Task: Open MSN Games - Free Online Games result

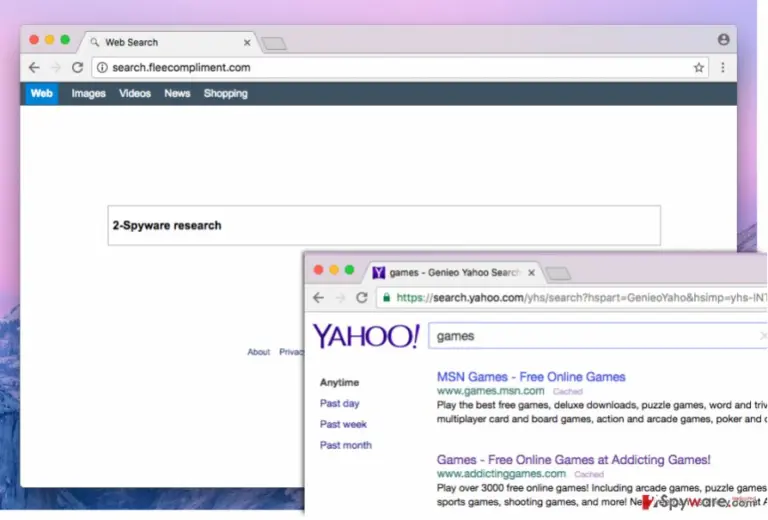Action: [x=531, y=377]
